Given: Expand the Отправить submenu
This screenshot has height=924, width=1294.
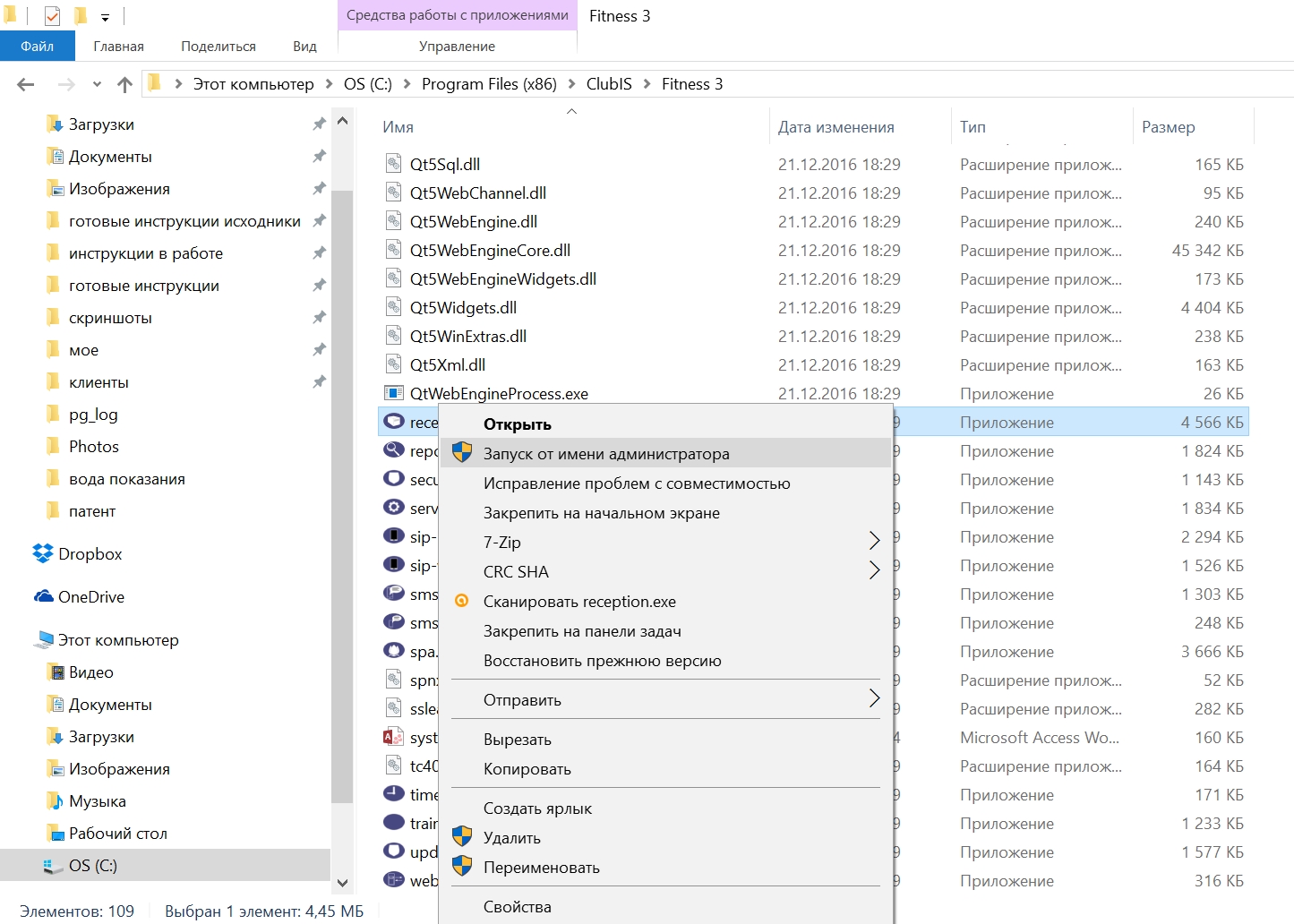Looking at the screenshot, I should point(665,700).
